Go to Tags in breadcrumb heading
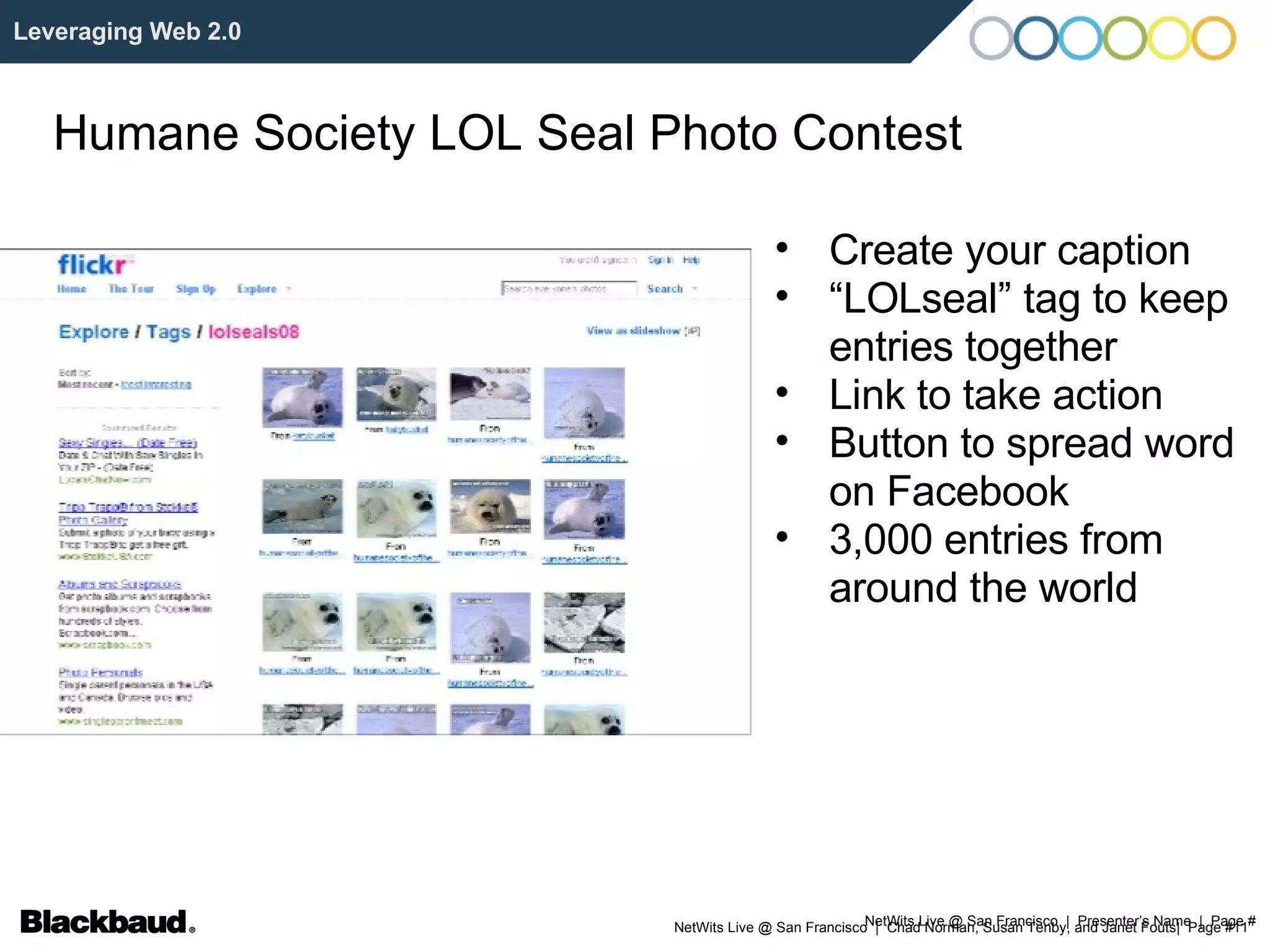The width and height of the screenshot is (1270, 952). click(x=169, y=332)
